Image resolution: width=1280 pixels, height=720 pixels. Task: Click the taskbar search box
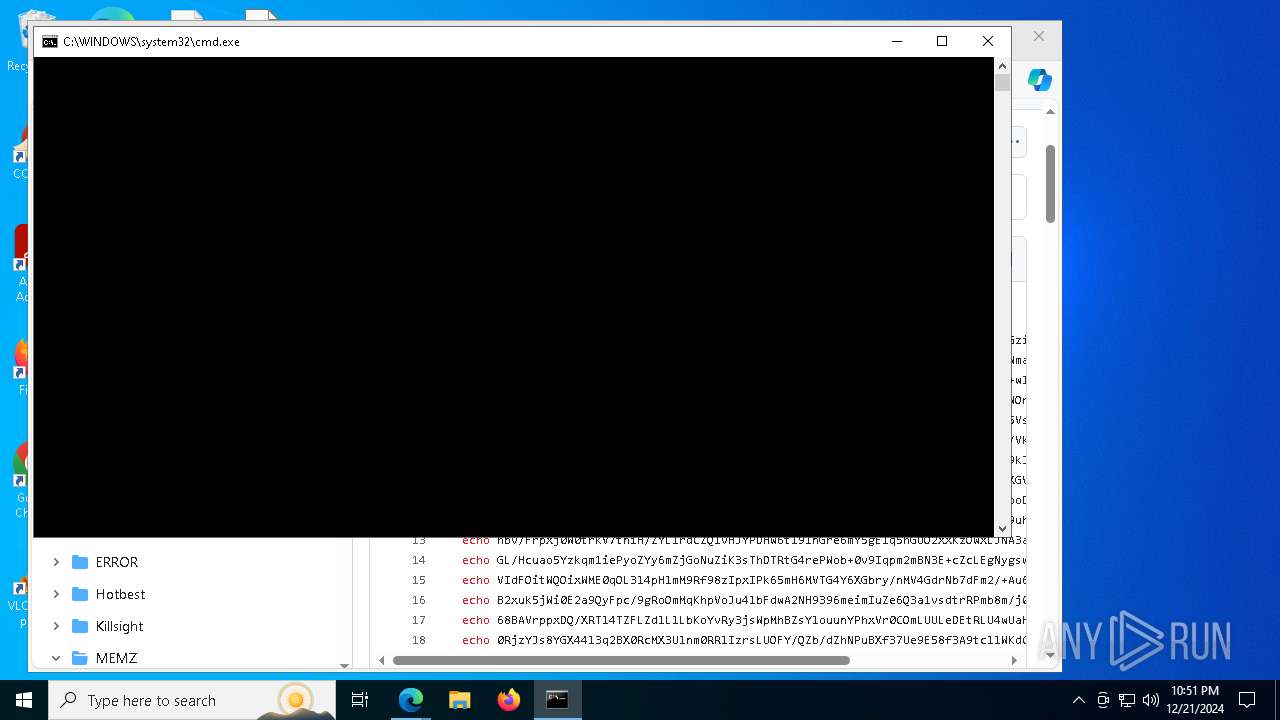tap(192, 700)
